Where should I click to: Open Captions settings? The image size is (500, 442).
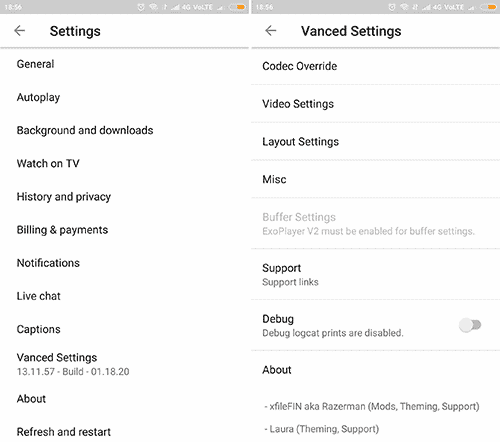coord(124,329)
